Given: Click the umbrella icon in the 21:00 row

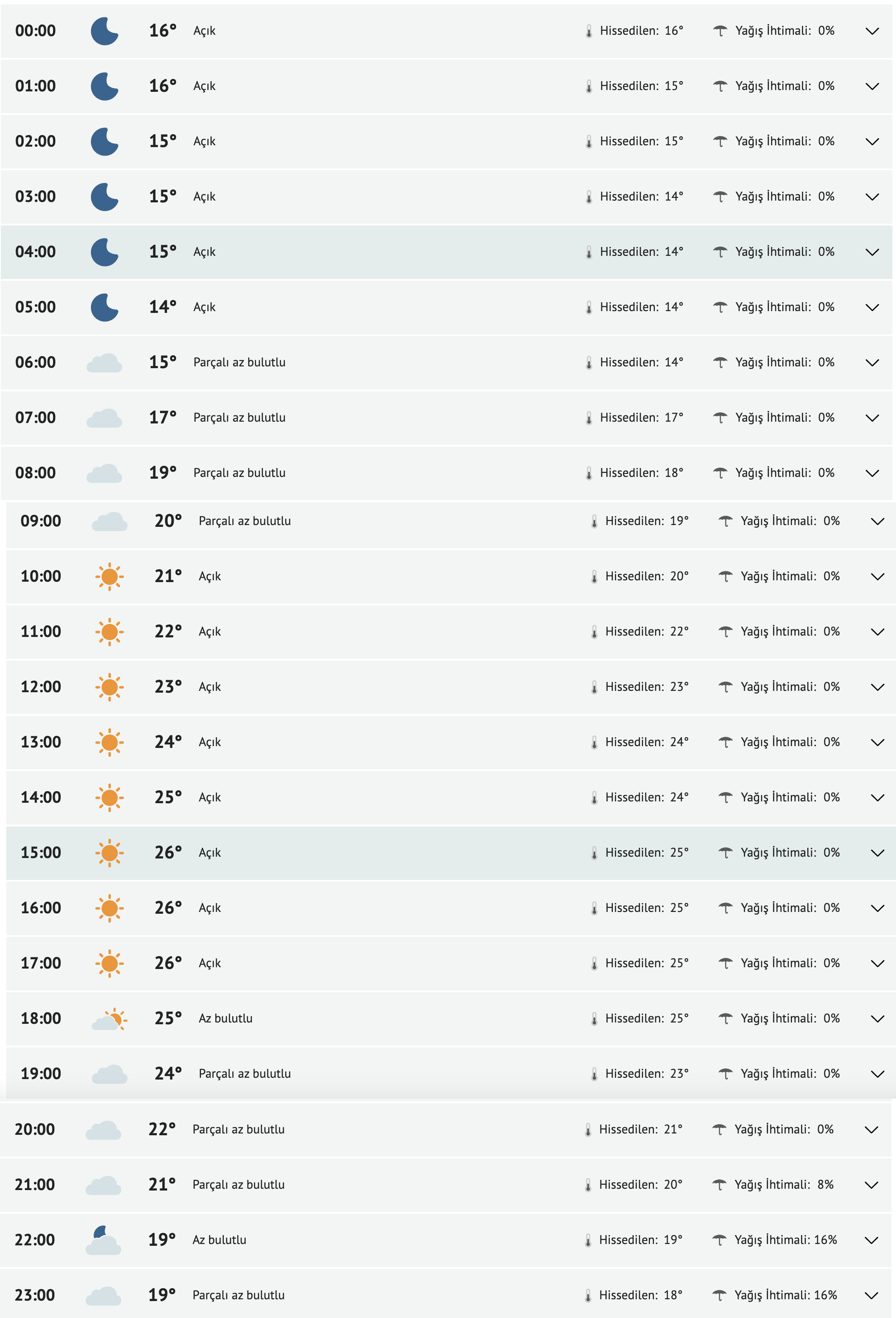Looking at the screenshot, I should (719, 1185).
